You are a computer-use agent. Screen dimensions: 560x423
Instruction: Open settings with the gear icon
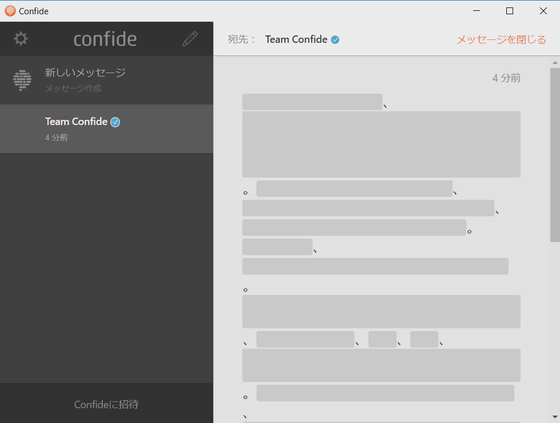point(21,39)
